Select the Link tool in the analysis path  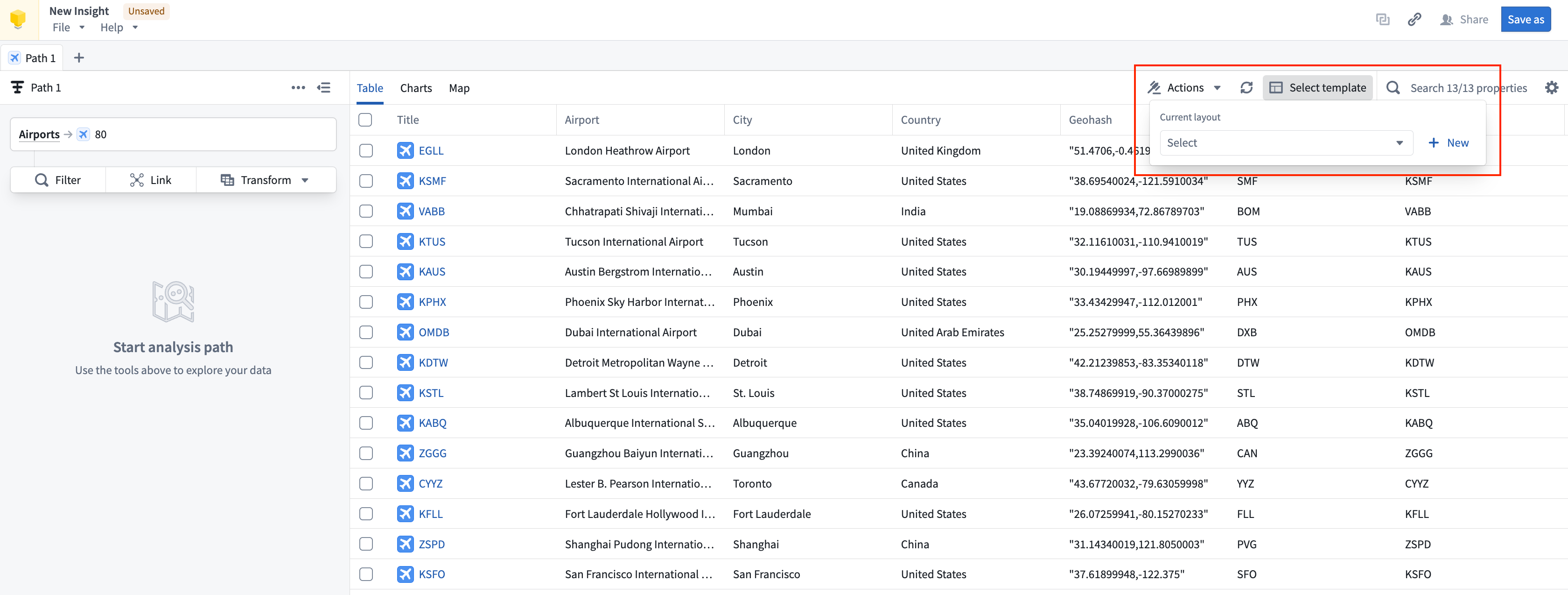151,180
